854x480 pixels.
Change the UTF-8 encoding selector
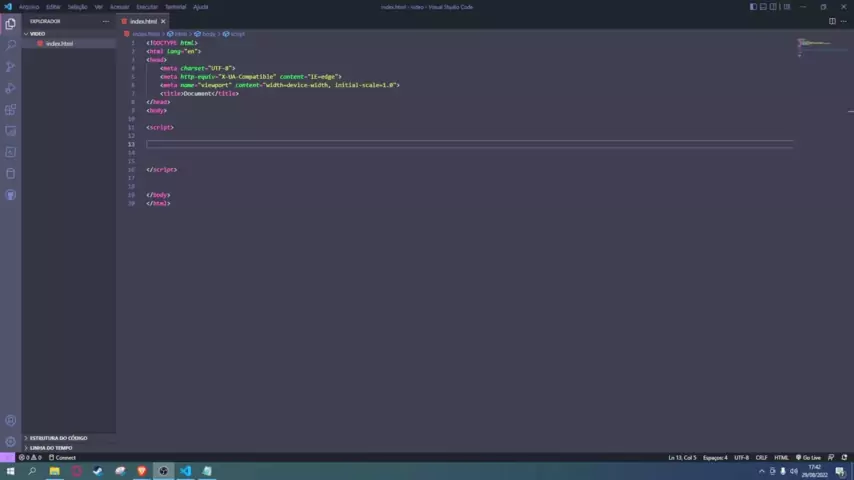point(741,458)
